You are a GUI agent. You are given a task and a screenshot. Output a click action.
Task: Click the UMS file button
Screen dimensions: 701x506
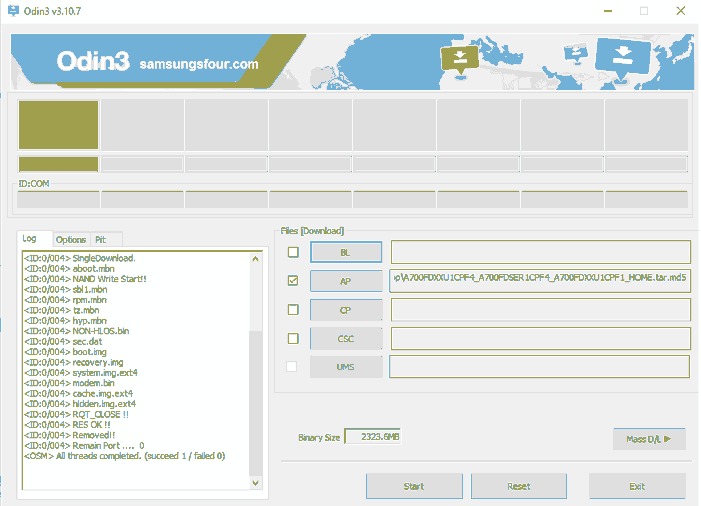point(346,367)
